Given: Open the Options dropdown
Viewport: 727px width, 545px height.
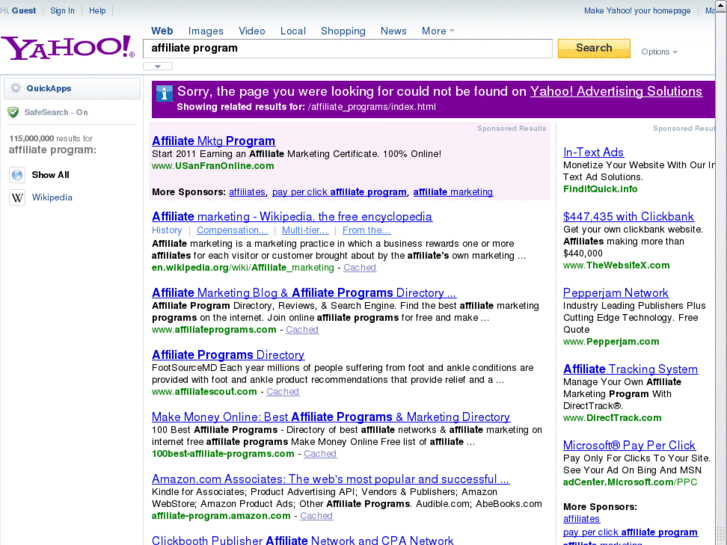Looking at the screenshot, I should (x=659, y=52).
